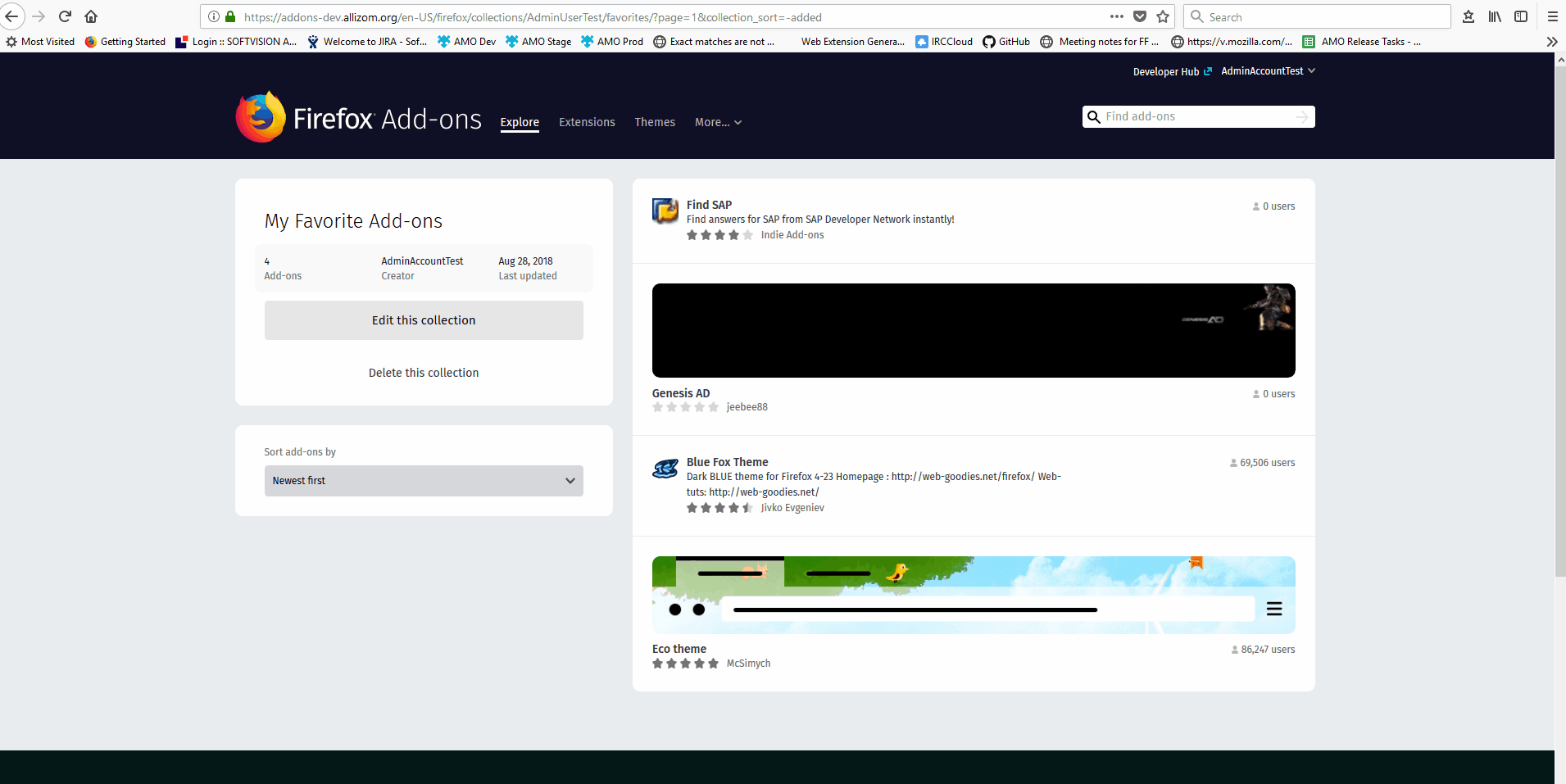Image resolution: width=1566 pixels, height=784 pixels.
Task: Open the Blue Fox Theme title
Action: pos(727,462)
